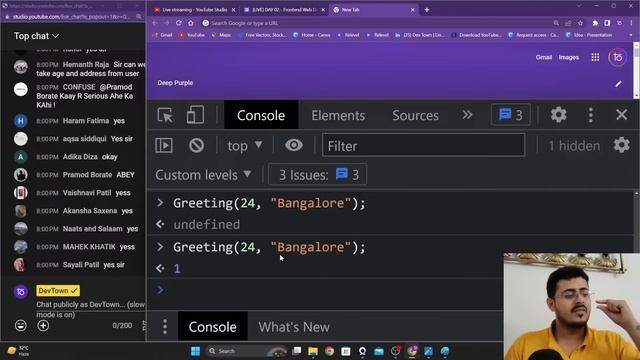Open the Chrome extensions puzzle icon

point(595,23)
